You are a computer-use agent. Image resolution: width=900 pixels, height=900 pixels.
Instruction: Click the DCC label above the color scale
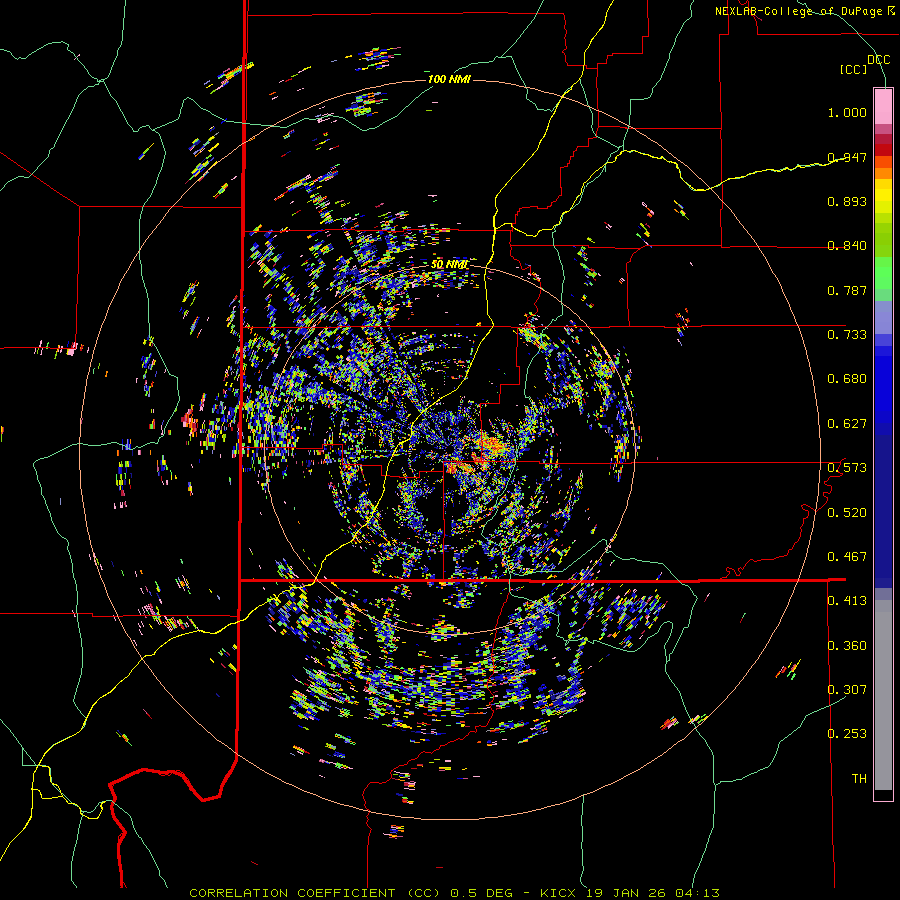pos(879,60)
